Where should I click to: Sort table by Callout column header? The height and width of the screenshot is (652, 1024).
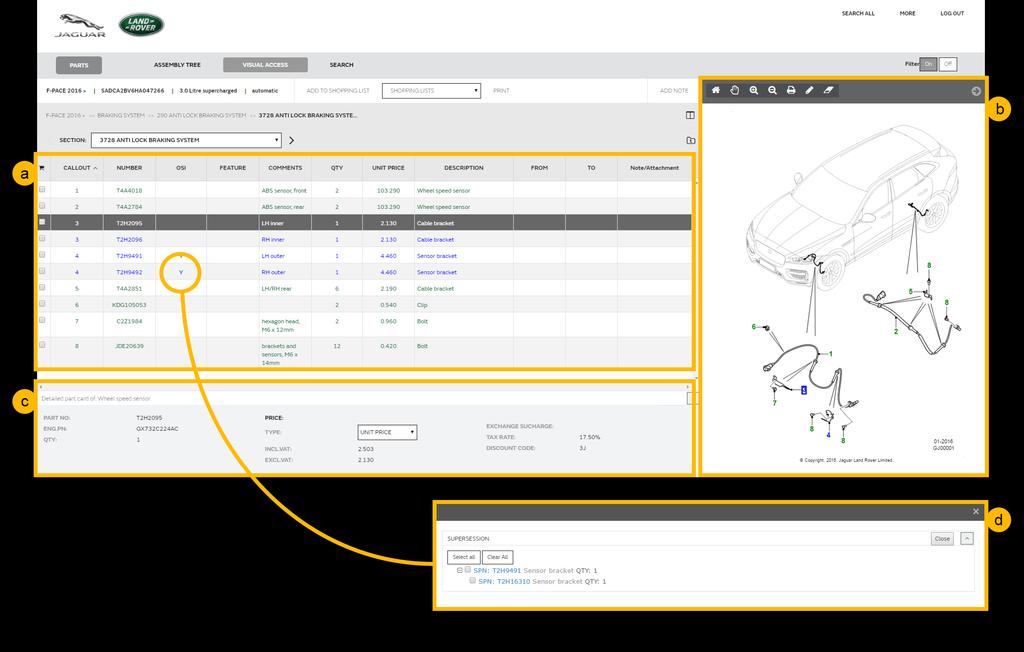(x=77, y=168)
